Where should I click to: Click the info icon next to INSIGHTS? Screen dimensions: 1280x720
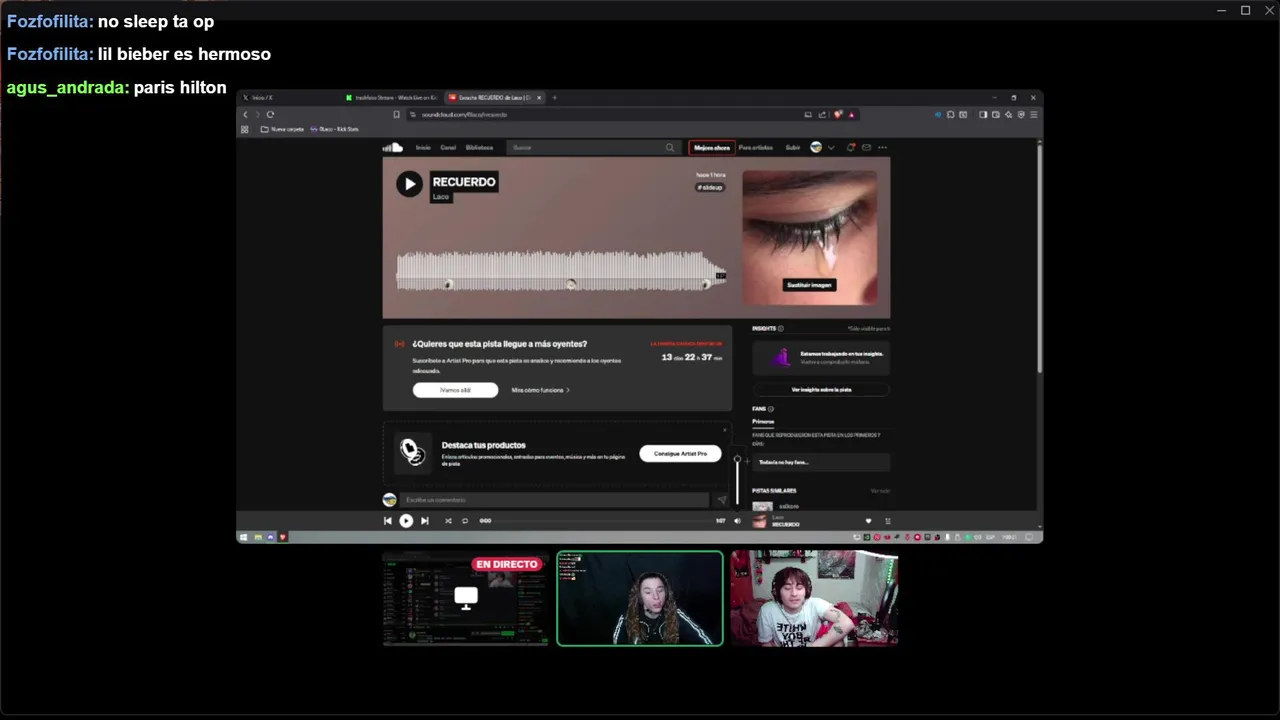point(781,329)
